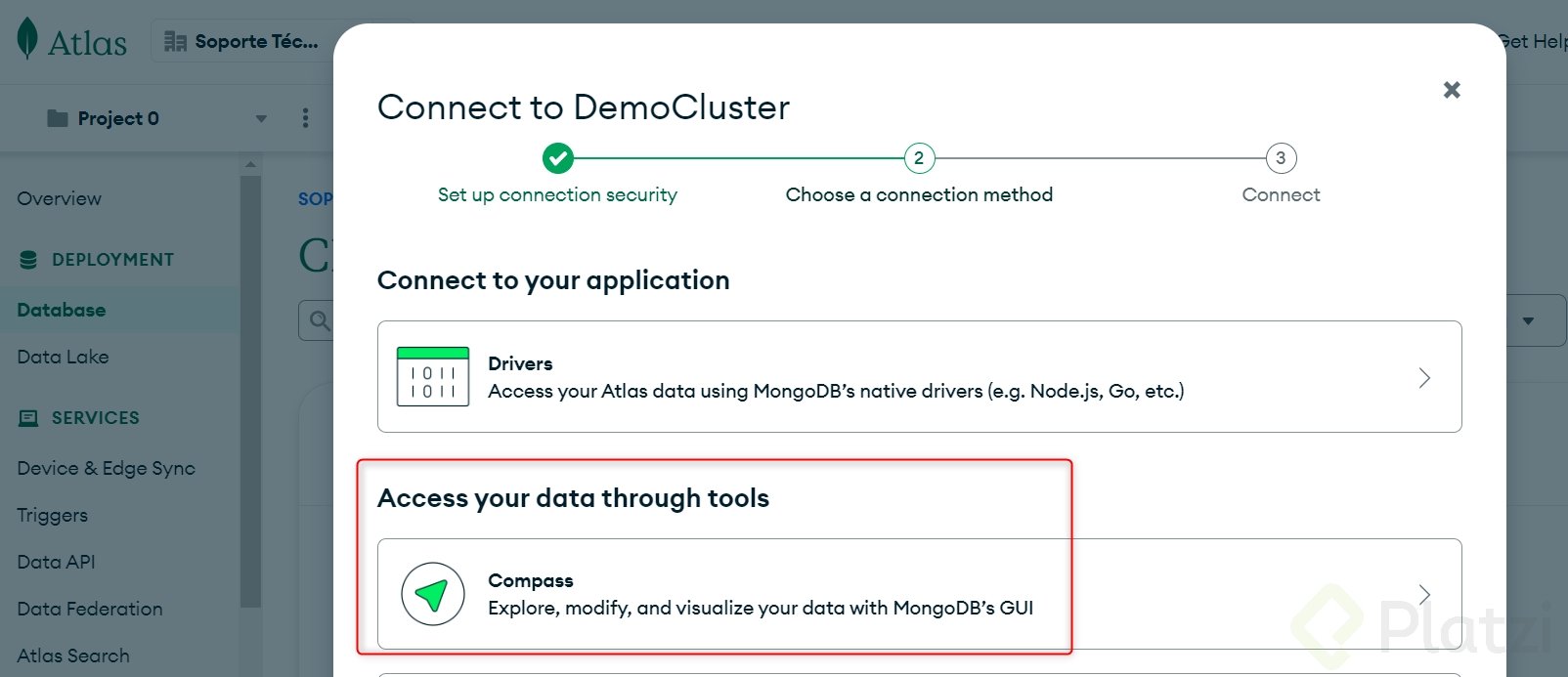The image size is (1568, 677).
Task: Open the Triggers service page
Action: [52, 515]
